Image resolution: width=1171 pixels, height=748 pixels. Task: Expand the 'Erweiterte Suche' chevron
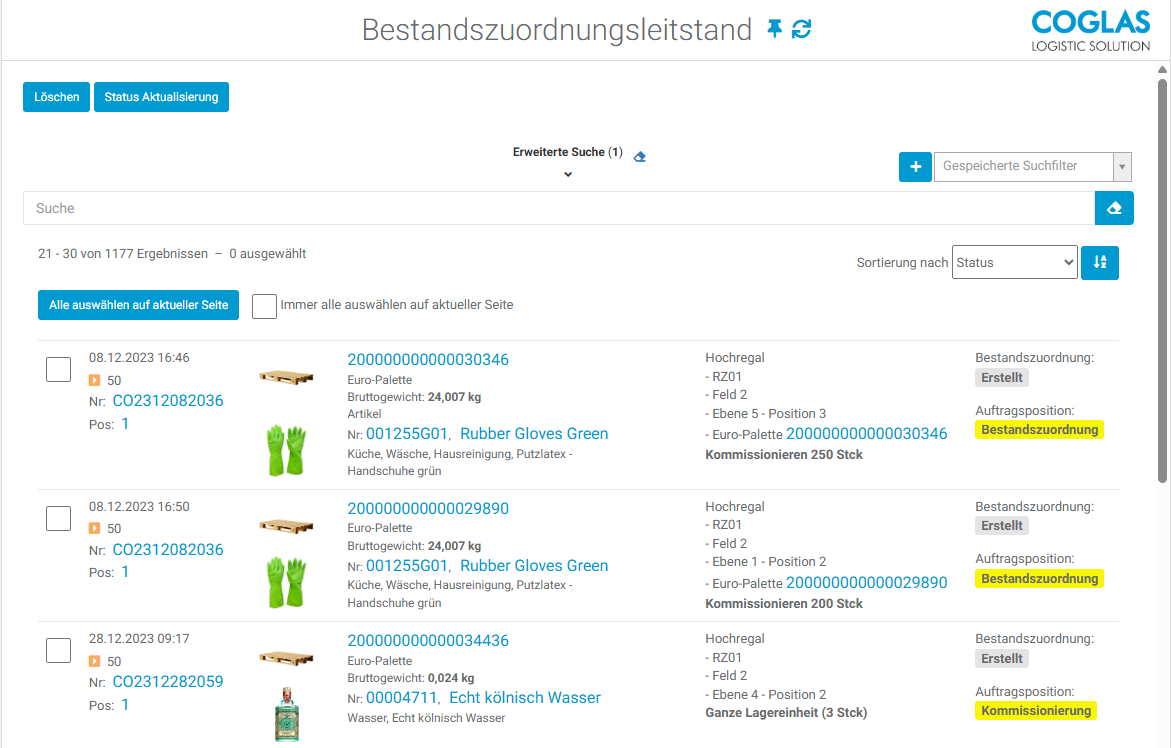(x=567, y=174)
